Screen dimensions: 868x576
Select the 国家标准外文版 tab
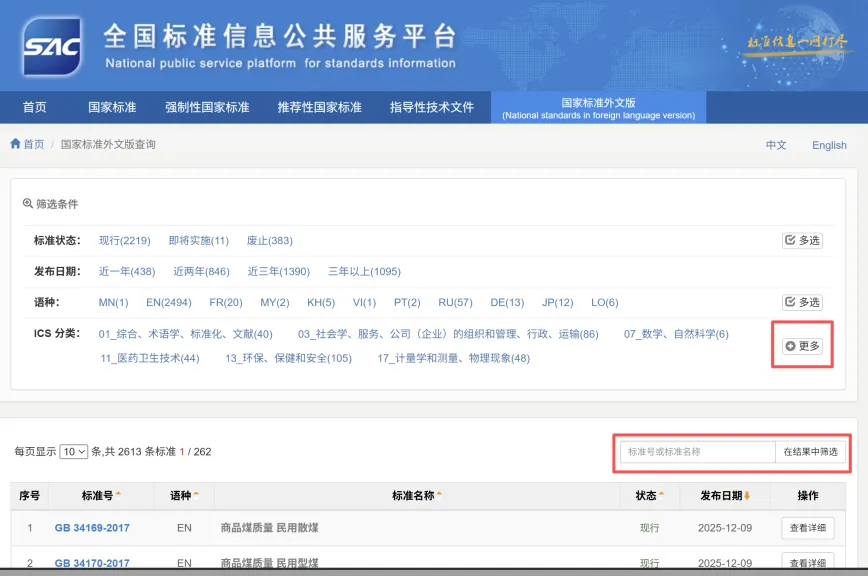pos(598,108)
